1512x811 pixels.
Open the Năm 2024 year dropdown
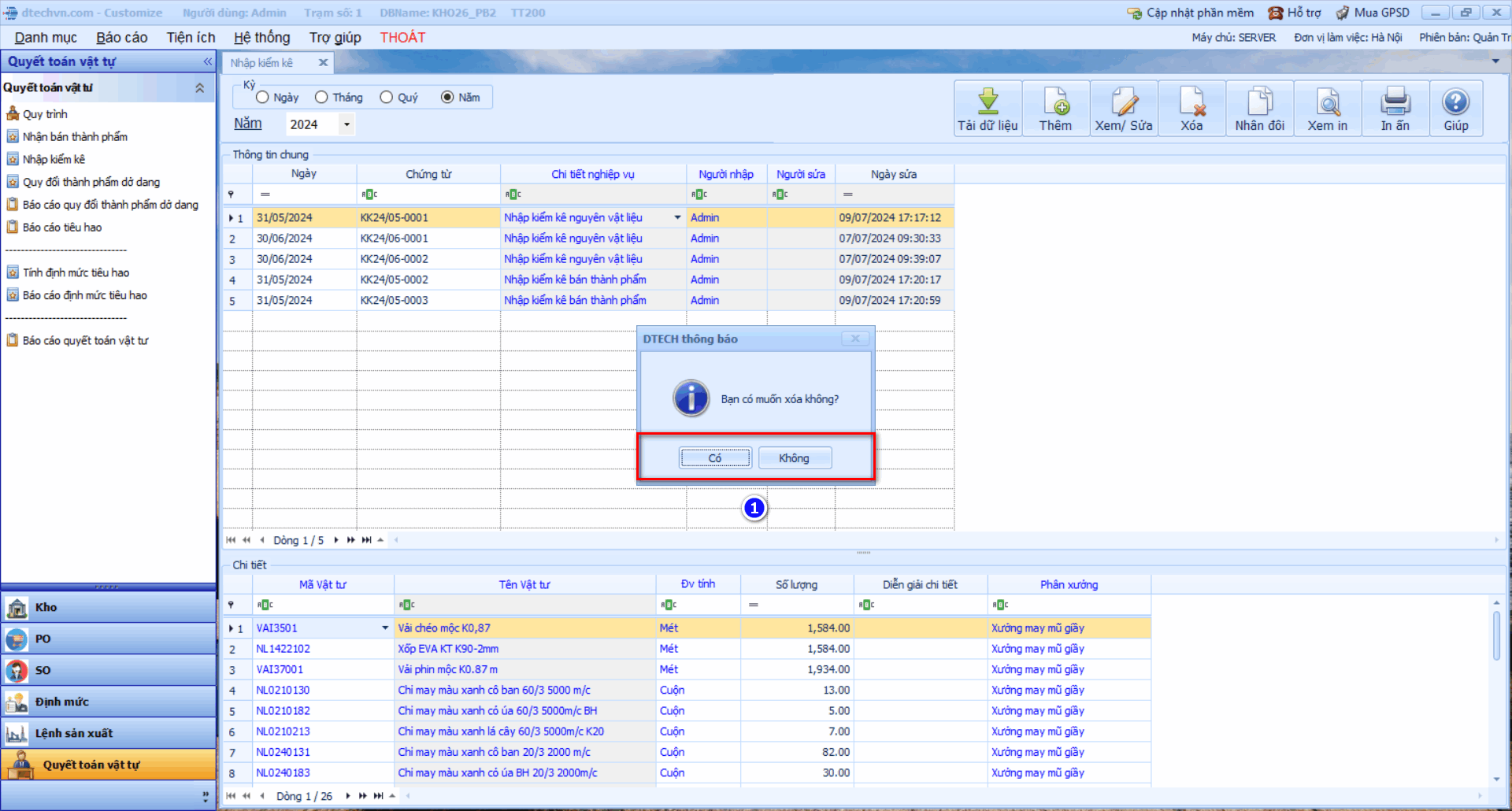[x=346, y=124]
